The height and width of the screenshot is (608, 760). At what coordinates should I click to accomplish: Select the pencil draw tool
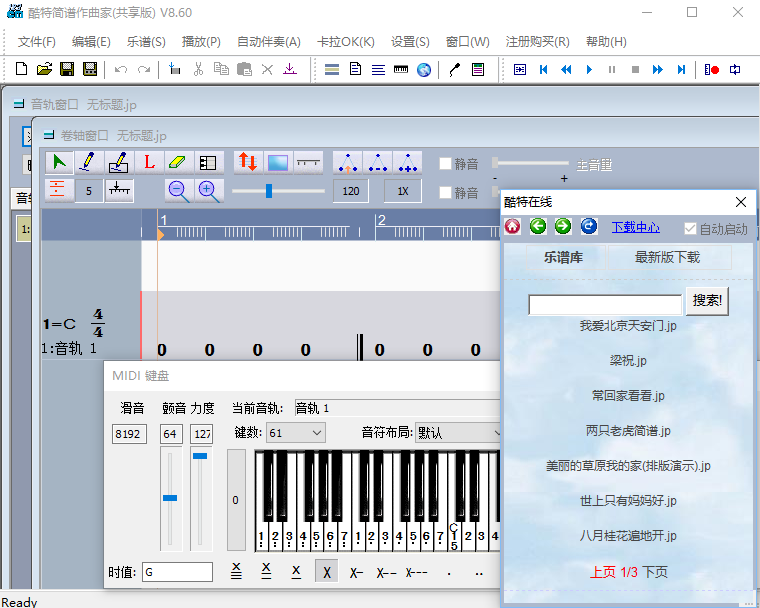tap(89, 162)
